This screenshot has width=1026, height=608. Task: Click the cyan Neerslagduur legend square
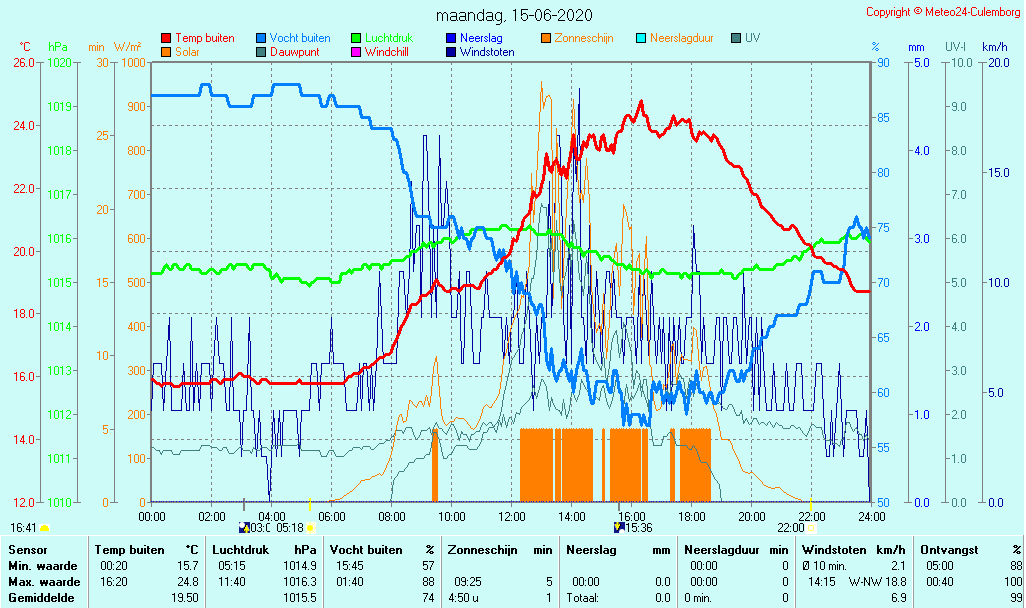pyautogui.click(x=641, y=38)
